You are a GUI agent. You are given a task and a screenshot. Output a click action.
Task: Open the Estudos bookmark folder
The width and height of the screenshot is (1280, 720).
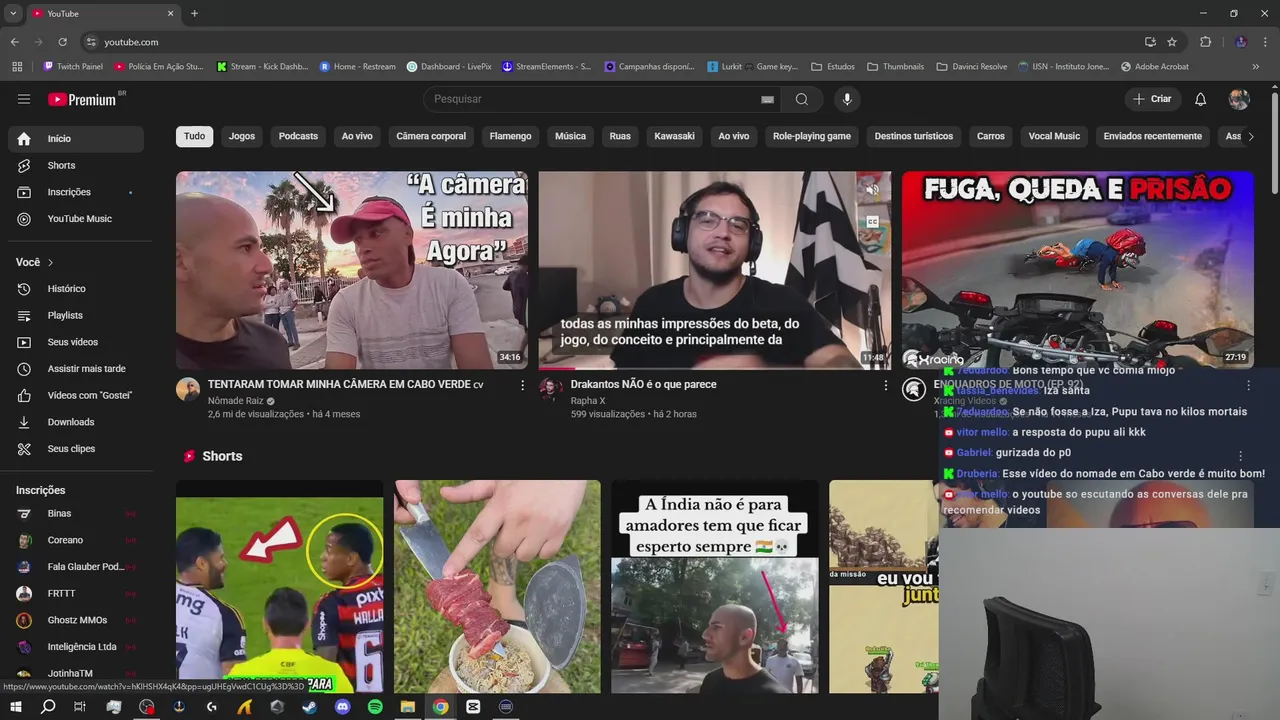tap(833, 67)
